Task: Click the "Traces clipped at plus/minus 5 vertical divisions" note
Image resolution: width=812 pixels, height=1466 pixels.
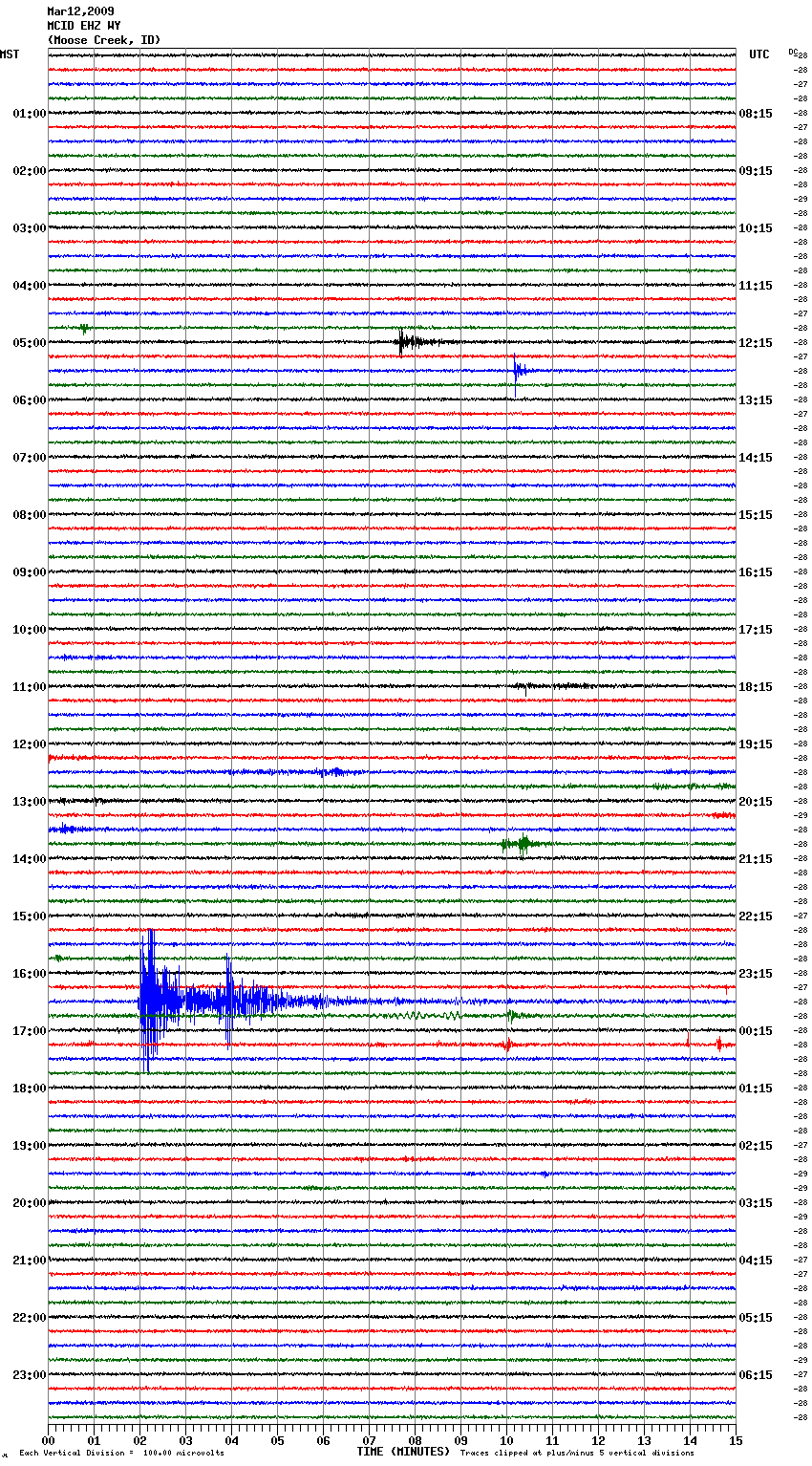Action: pyautogui.click(x=577, y=1453)
